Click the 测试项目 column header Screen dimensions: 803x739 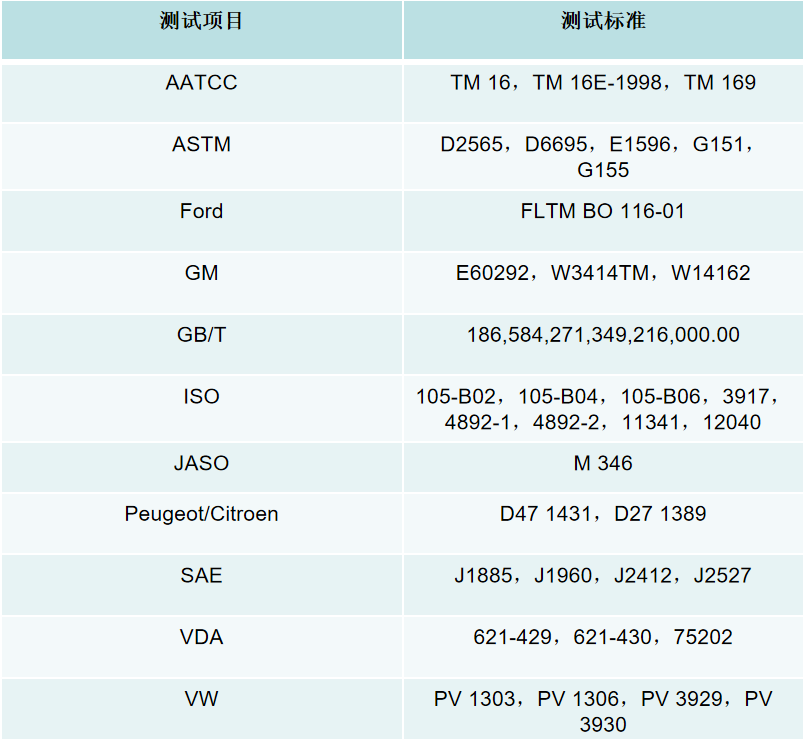click(201, 22)
